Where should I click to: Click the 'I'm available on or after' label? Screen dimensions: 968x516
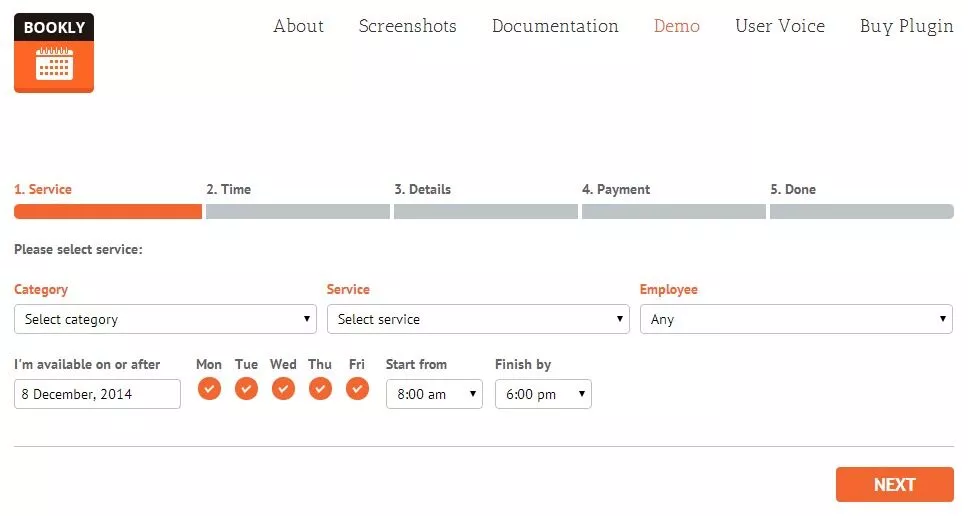pyautogui.click(x=87, y=364)
